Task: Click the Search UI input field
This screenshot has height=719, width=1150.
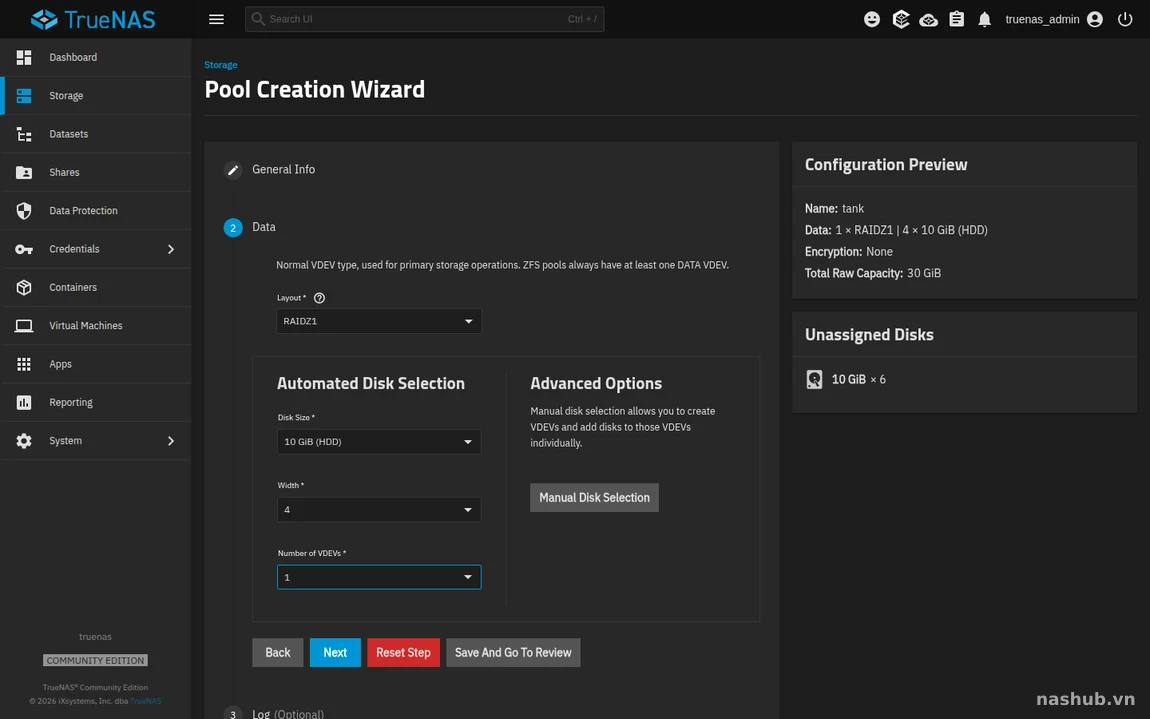Action: (425, 19)
